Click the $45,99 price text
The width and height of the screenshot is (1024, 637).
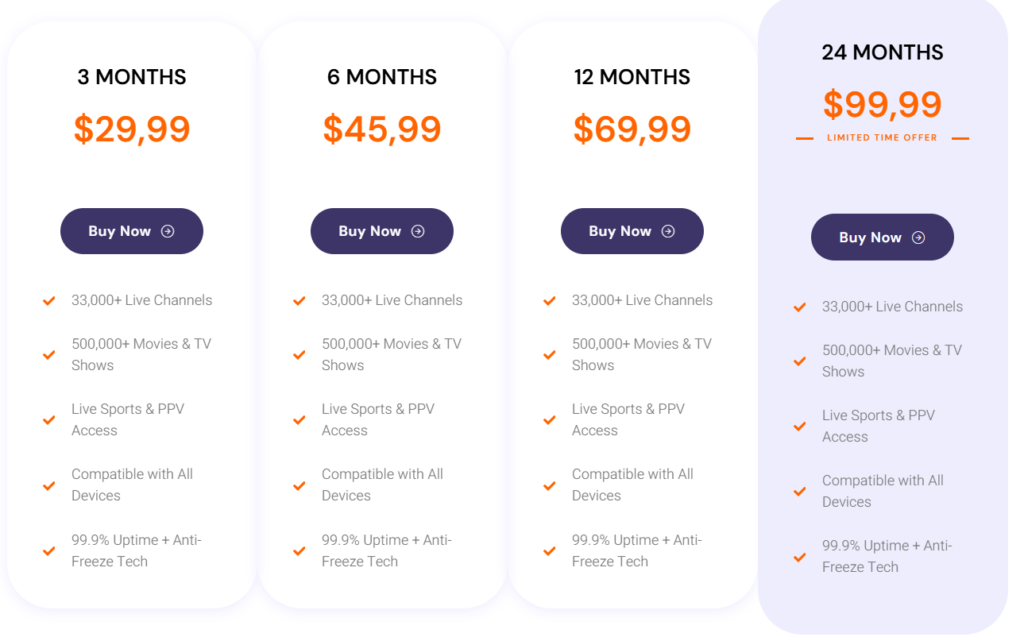click(x=382, y=129)
